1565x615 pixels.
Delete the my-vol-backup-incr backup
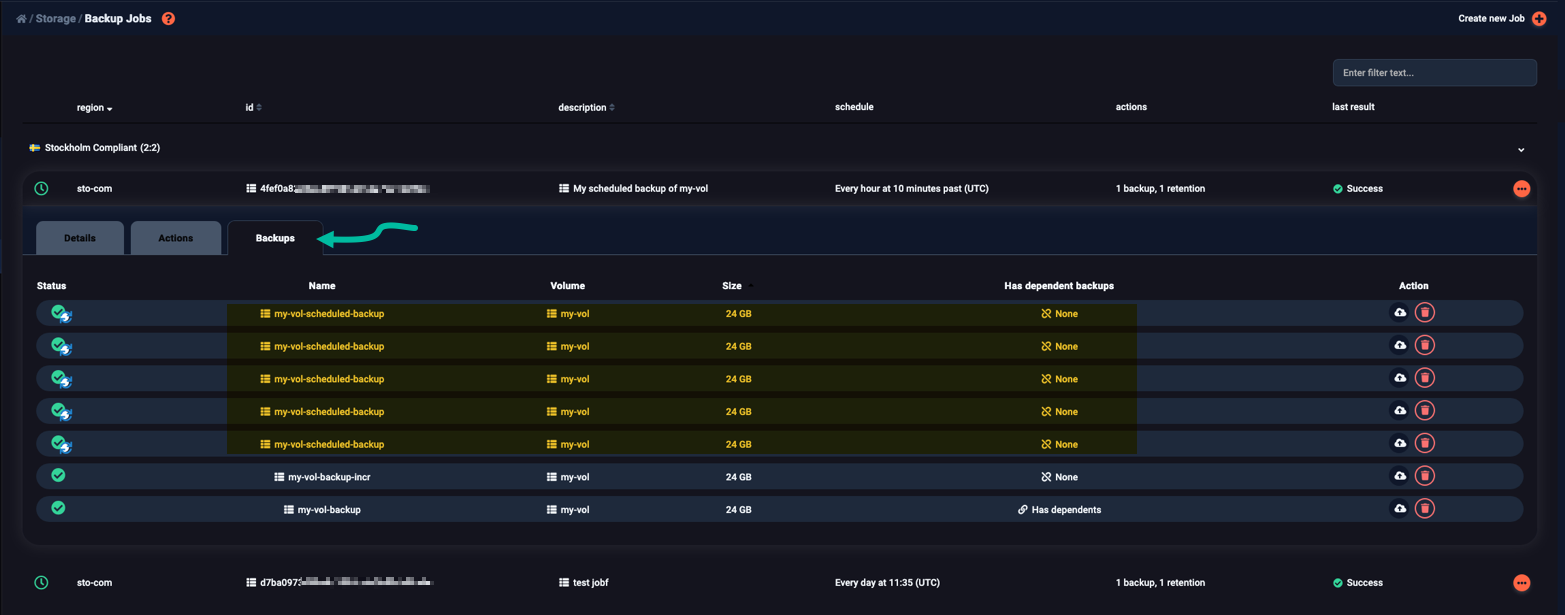tap(1425, 476)
